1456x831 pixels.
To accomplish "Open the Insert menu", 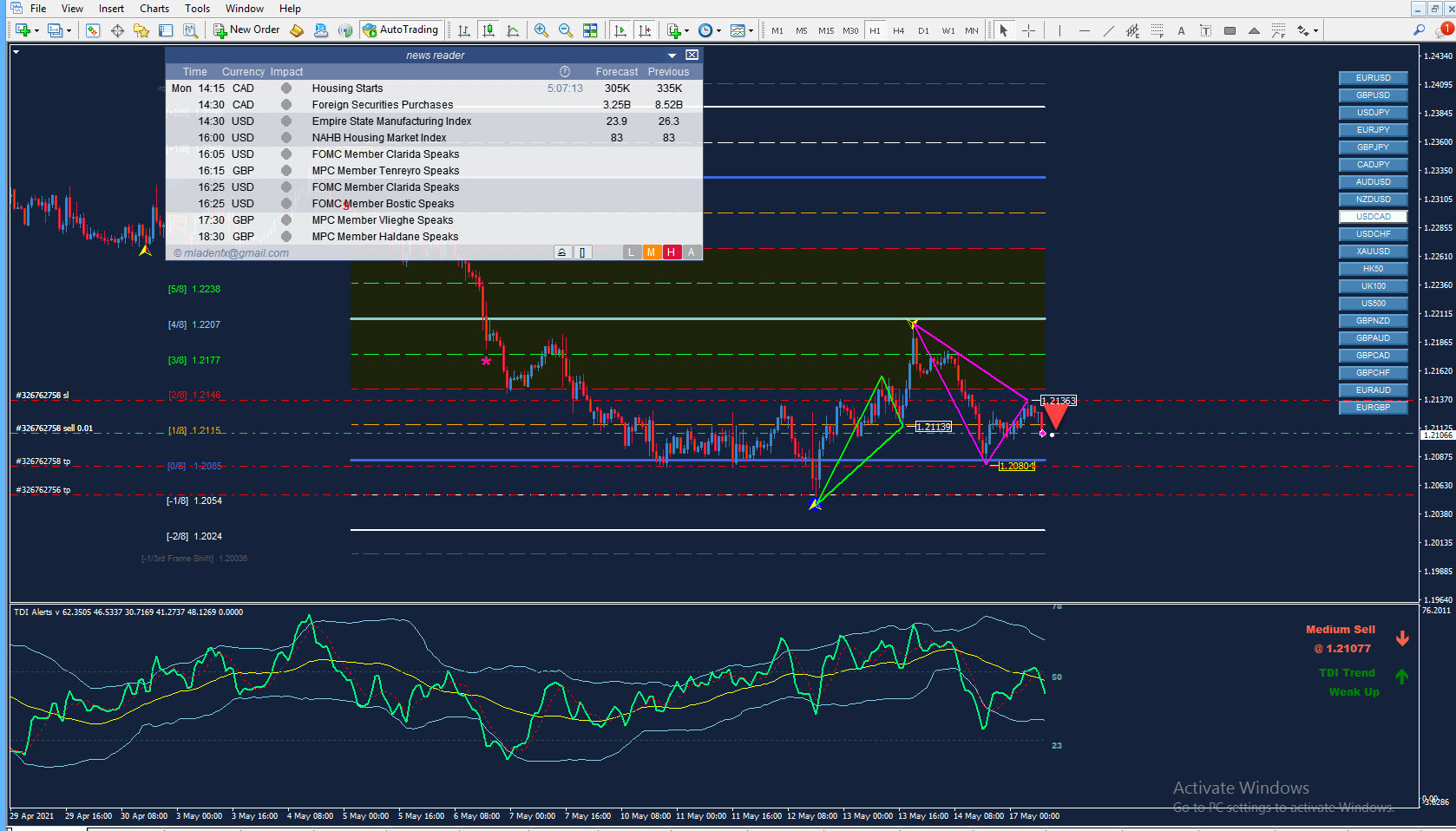I will click(111, 9).
